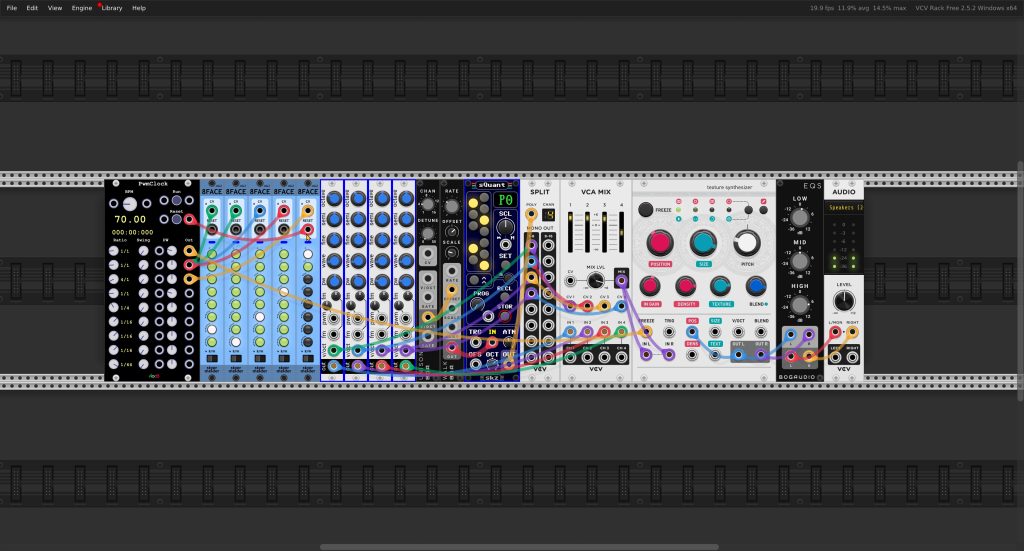
Task: Click the blue BLEND knob
Action: pyautogui.click(x=756, y=286)
